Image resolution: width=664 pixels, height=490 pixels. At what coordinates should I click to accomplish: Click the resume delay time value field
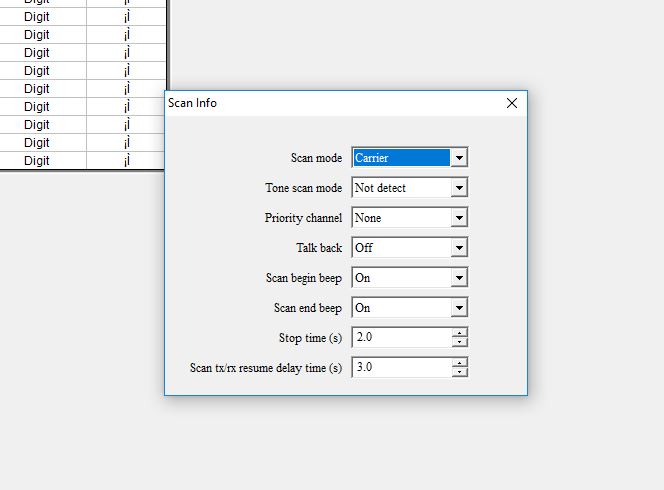click(x=402, y=367)
